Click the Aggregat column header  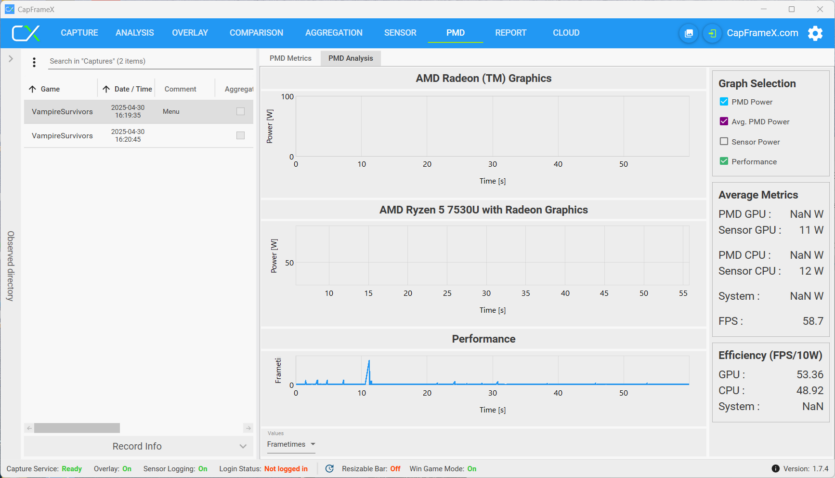click(x=239, y=89)
